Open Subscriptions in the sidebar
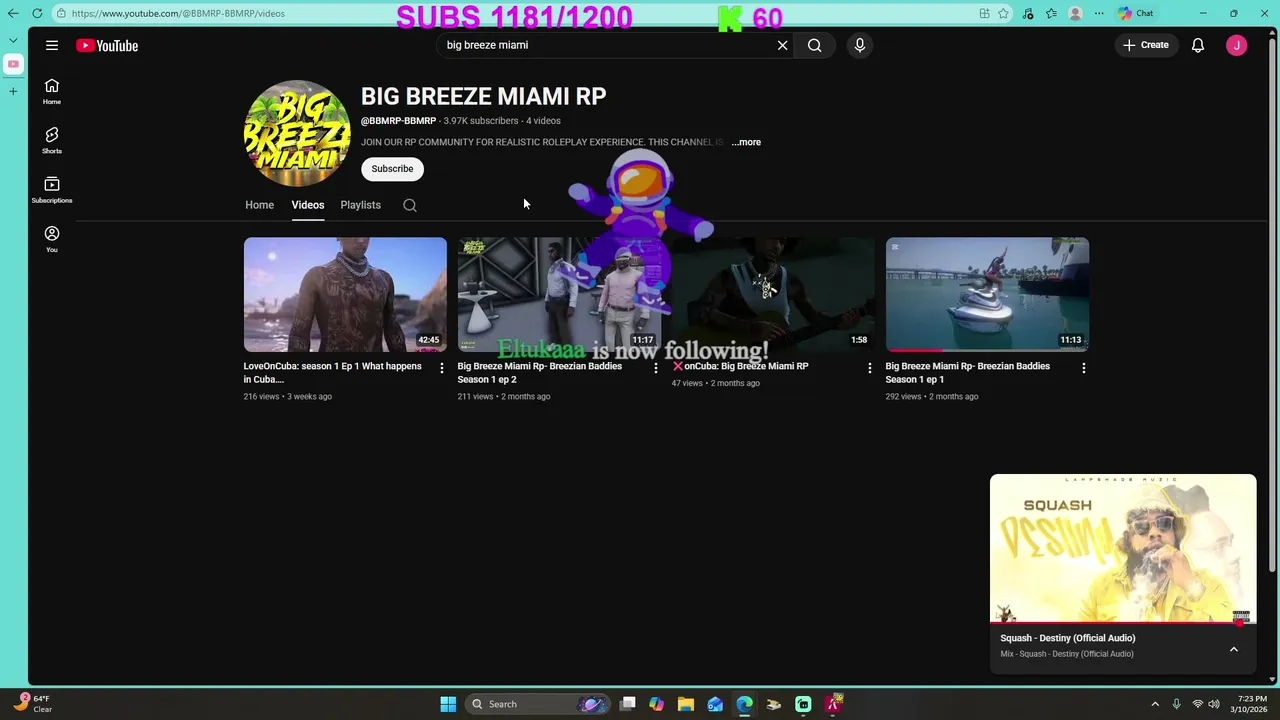1280x720 pixels. pyautogui.click(x=52, y=190)
